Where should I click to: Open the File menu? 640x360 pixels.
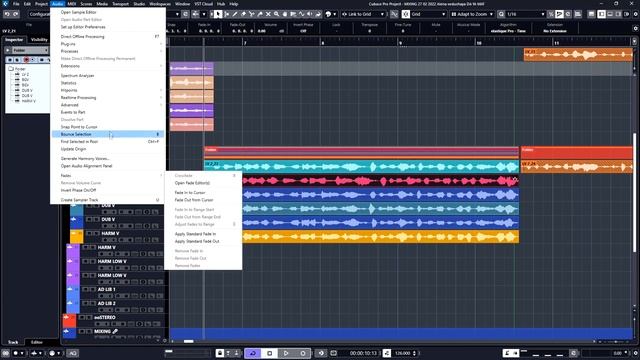point(16,4)
